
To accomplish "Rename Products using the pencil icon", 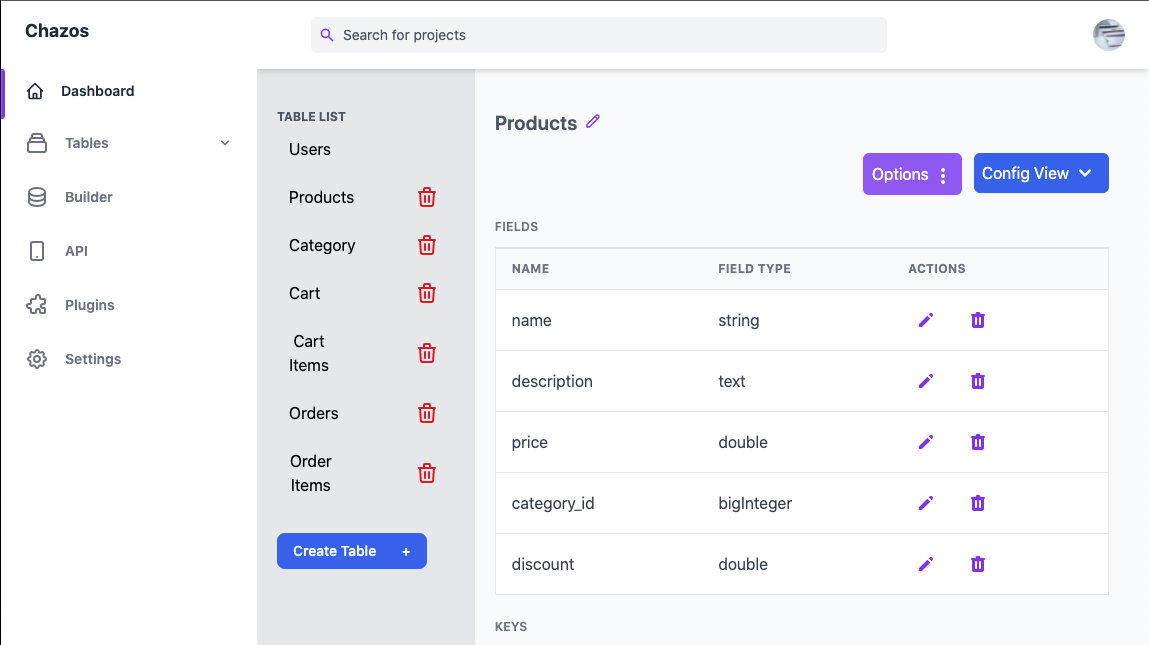I will tap(593, 122).
